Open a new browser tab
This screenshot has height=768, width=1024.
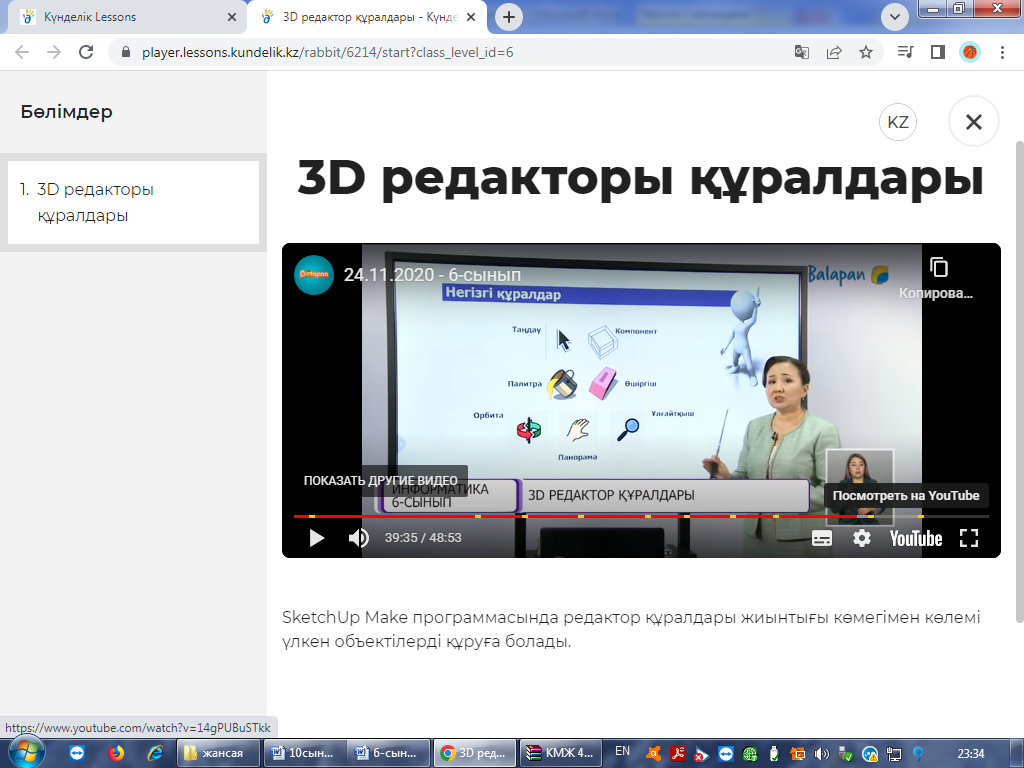509,17
